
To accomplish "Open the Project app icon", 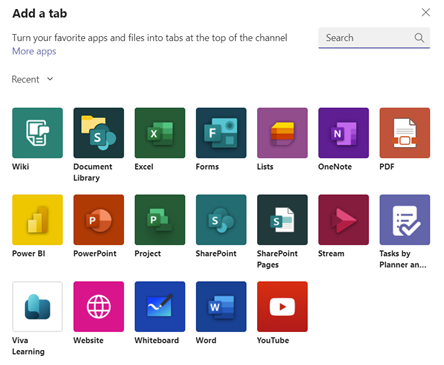I will tap(160, 220).
